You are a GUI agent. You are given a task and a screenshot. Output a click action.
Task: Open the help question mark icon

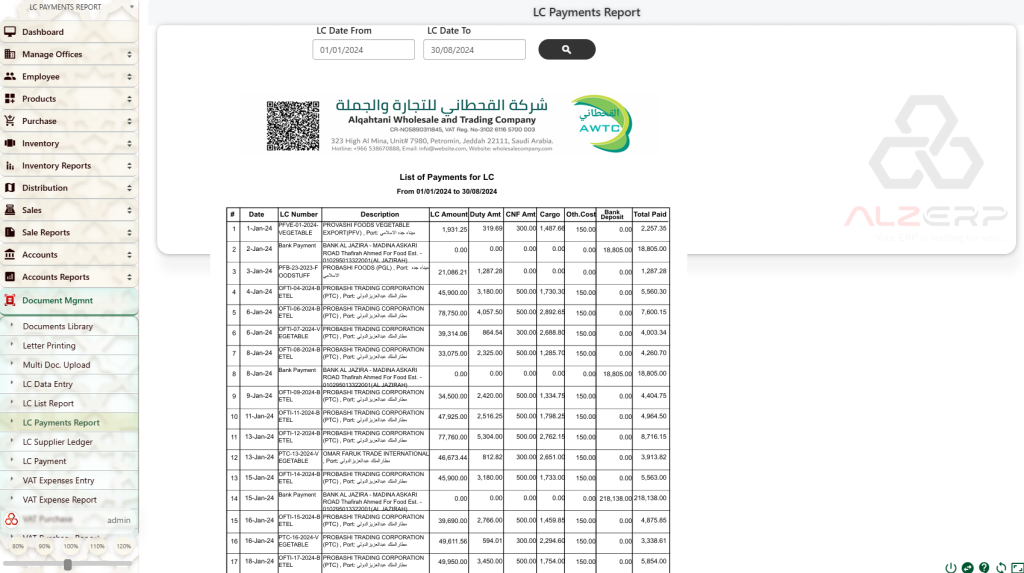[984, 568]
